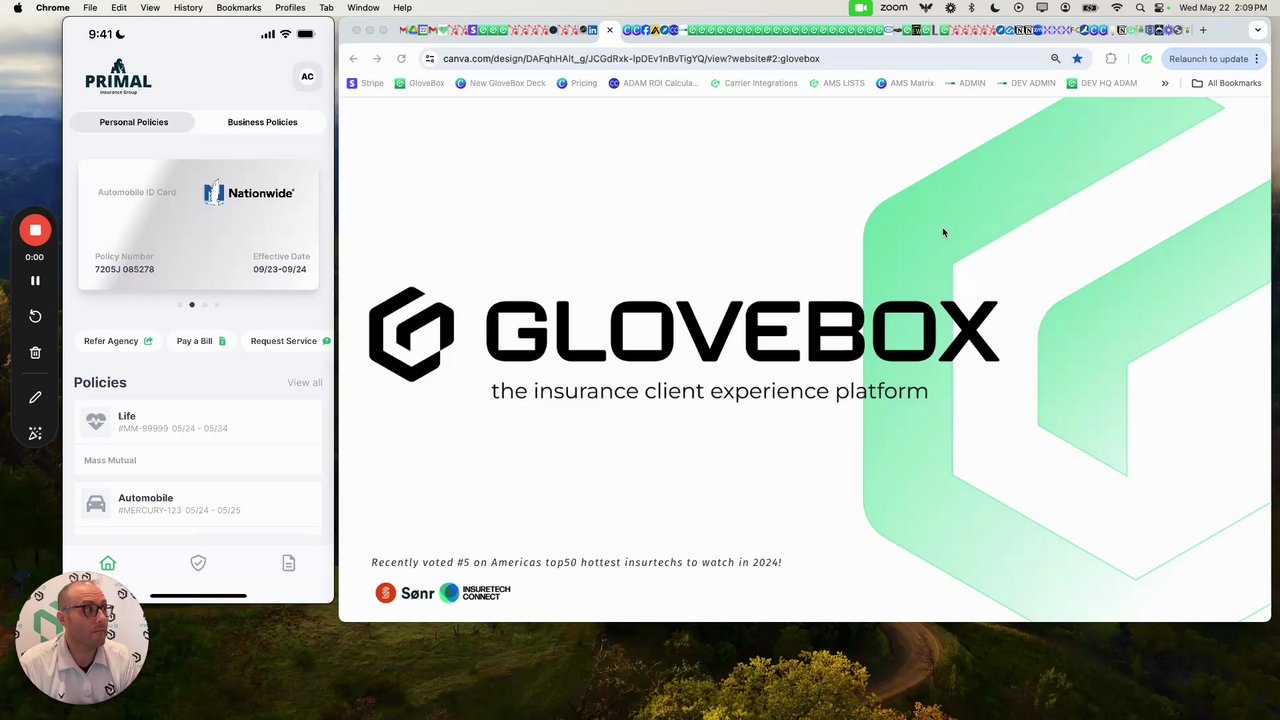Pause the recording in the recorder toolbar

[35, 281]
